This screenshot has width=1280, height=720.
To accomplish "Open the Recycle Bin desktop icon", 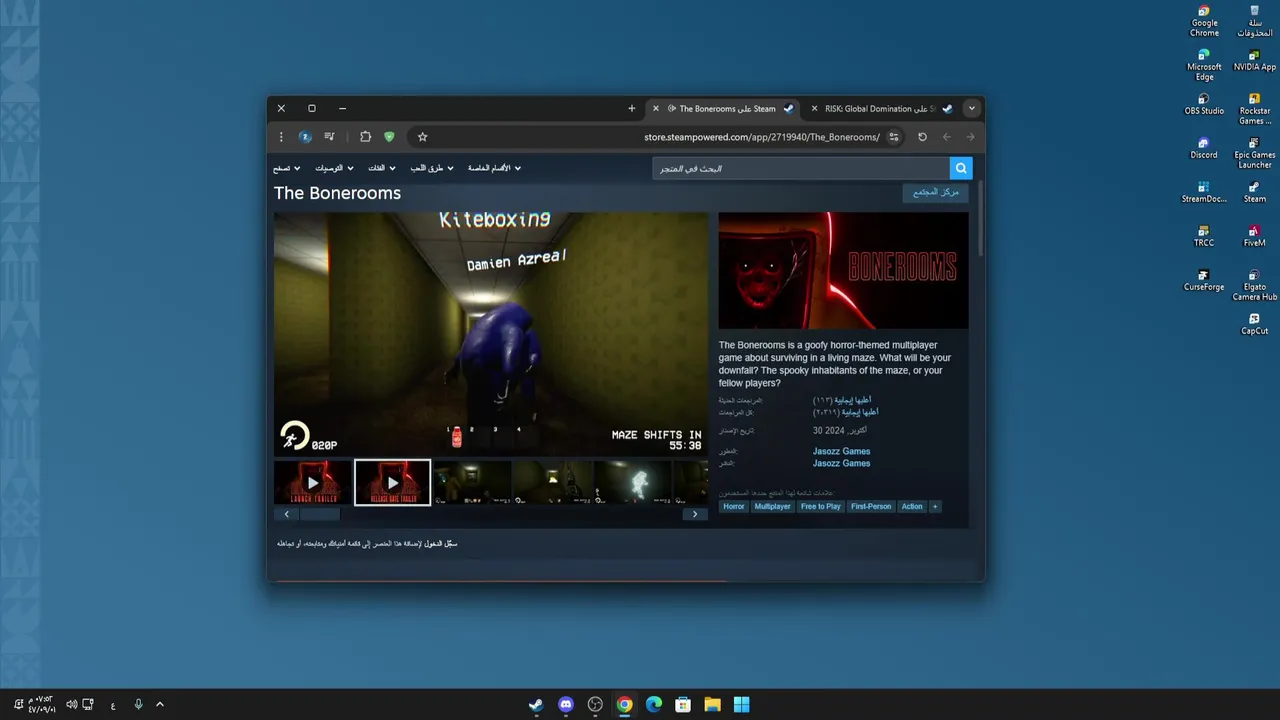I will pos(1254,21).
